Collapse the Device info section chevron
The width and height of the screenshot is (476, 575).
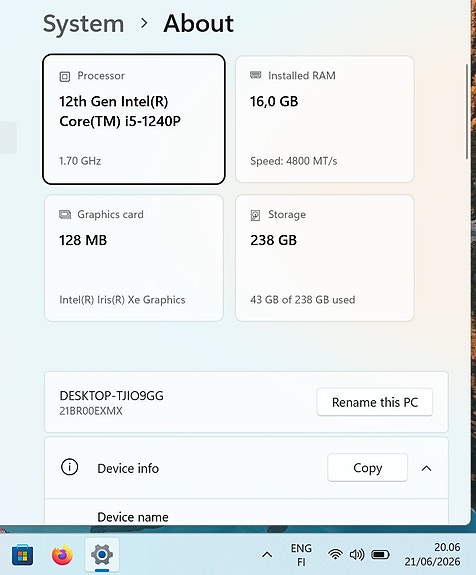(x=426, y=468)
